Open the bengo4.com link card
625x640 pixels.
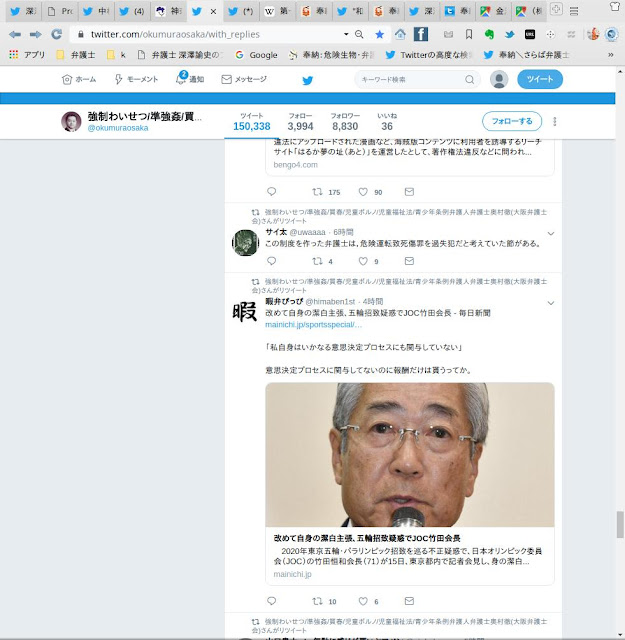pyautogui.click(x=410, y=157)
